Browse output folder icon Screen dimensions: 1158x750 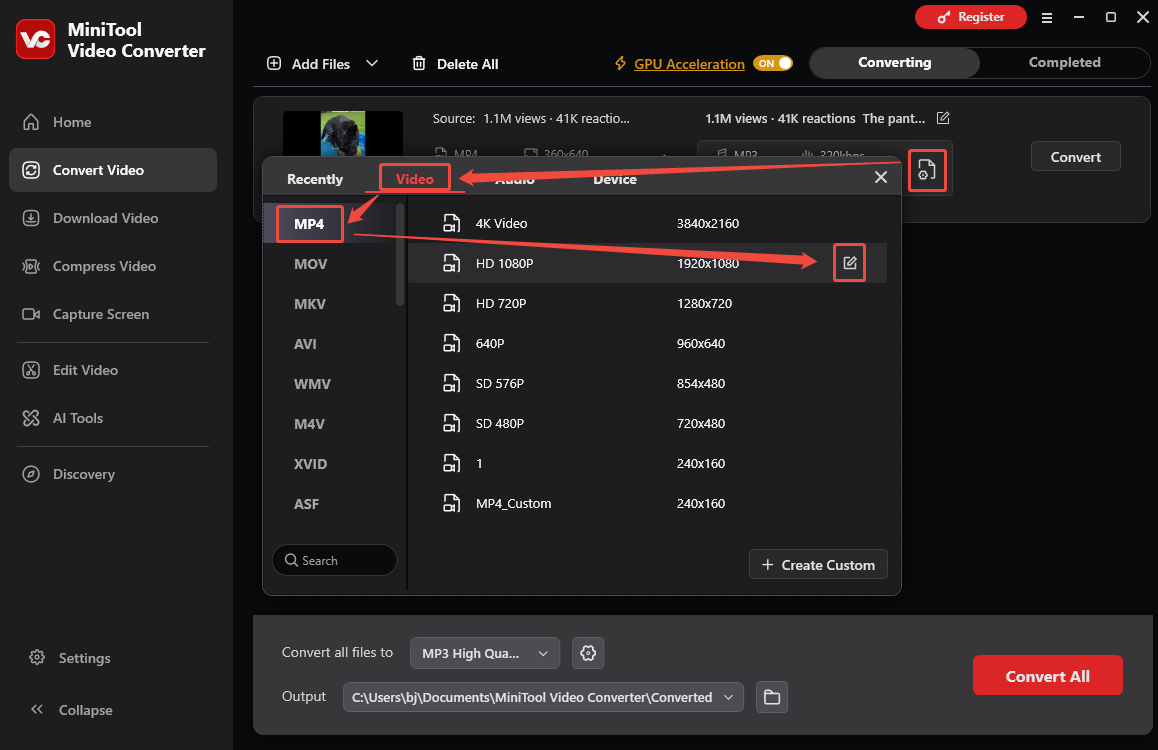coord(772,697)
